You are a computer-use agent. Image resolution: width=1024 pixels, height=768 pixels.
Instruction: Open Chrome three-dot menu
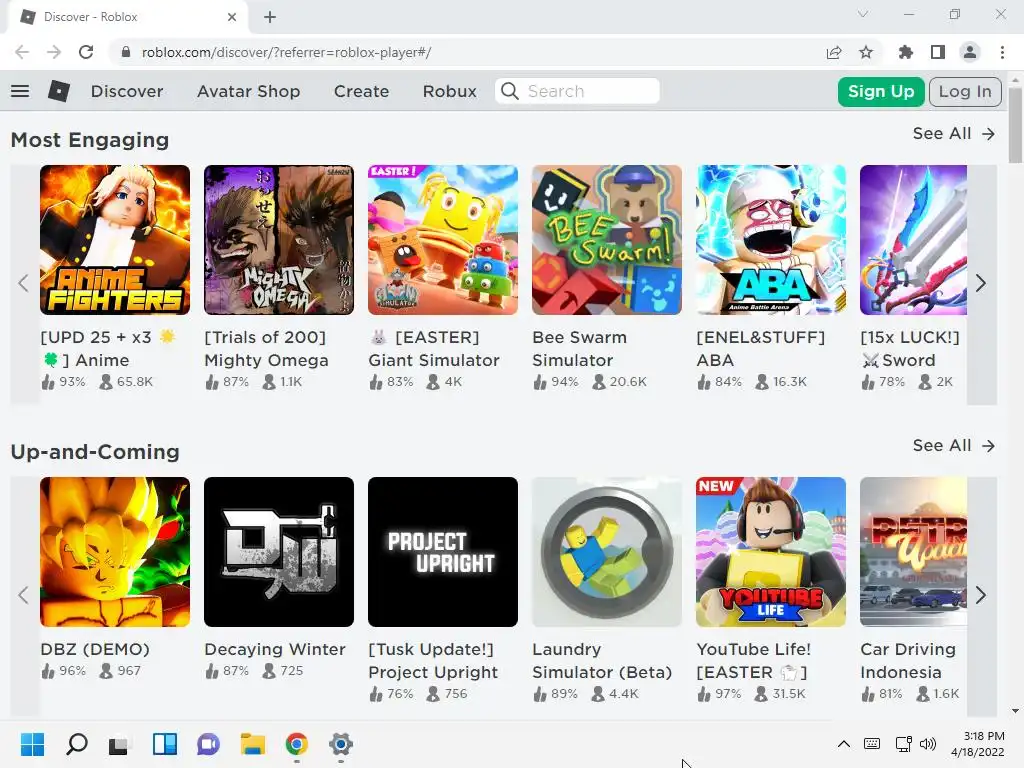click(1002, 52)
